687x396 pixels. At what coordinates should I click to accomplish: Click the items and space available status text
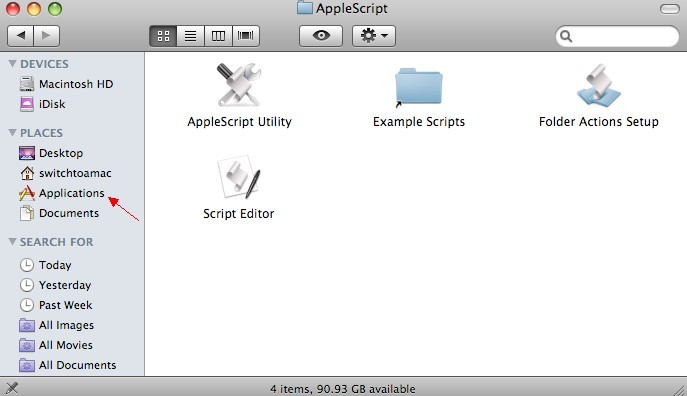click(x=343, y=389)
